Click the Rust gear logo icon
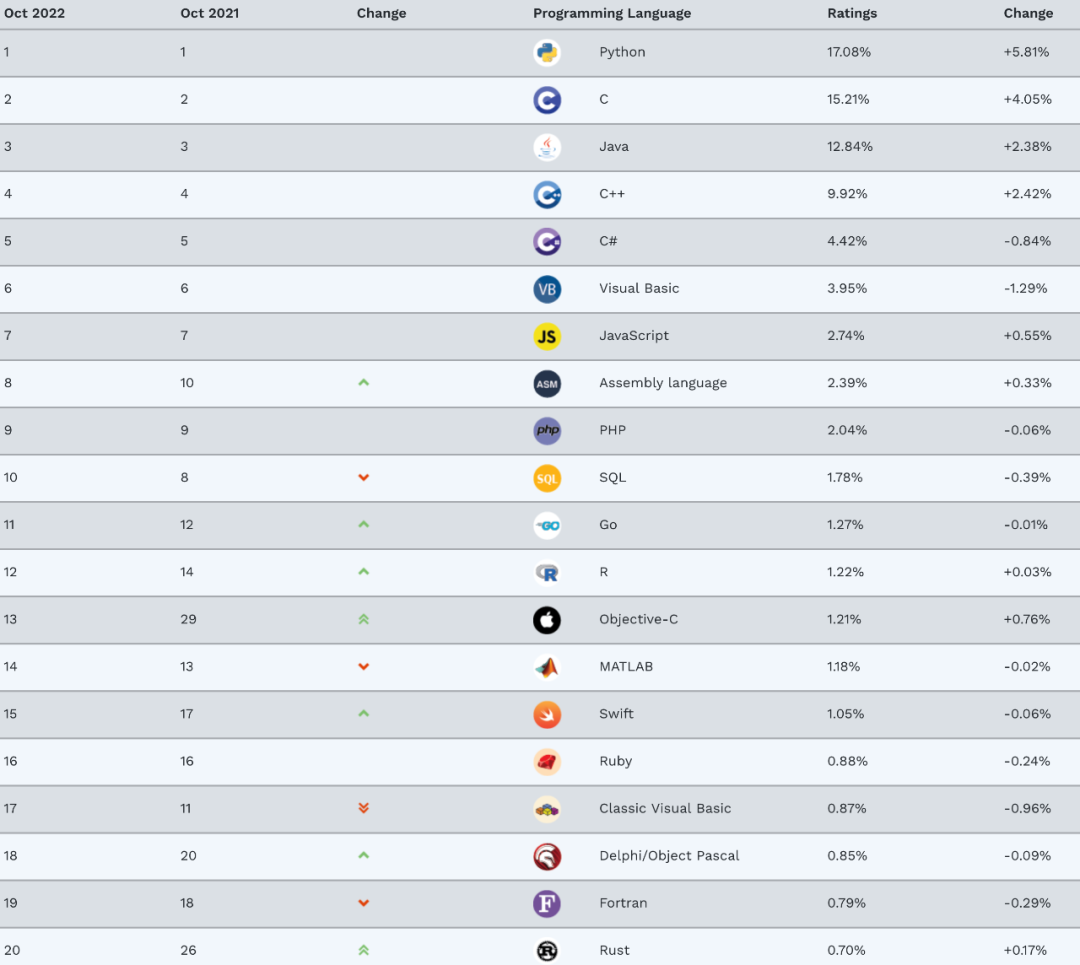 tap(547, 951)
